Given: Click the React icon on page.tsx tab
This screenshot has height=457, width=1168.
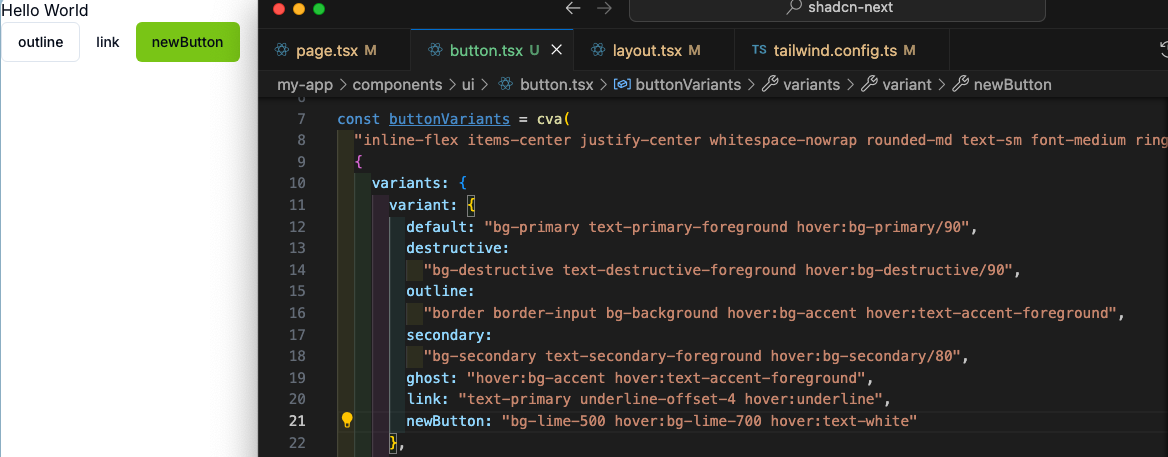Looking at the screenshot, I should [282, 51].
